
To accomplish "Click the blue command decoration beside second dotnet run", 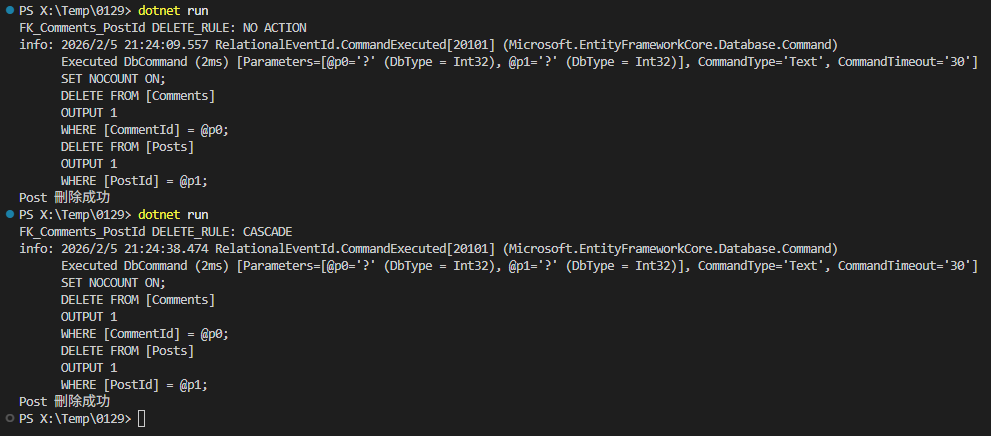I will coord(9,214).
